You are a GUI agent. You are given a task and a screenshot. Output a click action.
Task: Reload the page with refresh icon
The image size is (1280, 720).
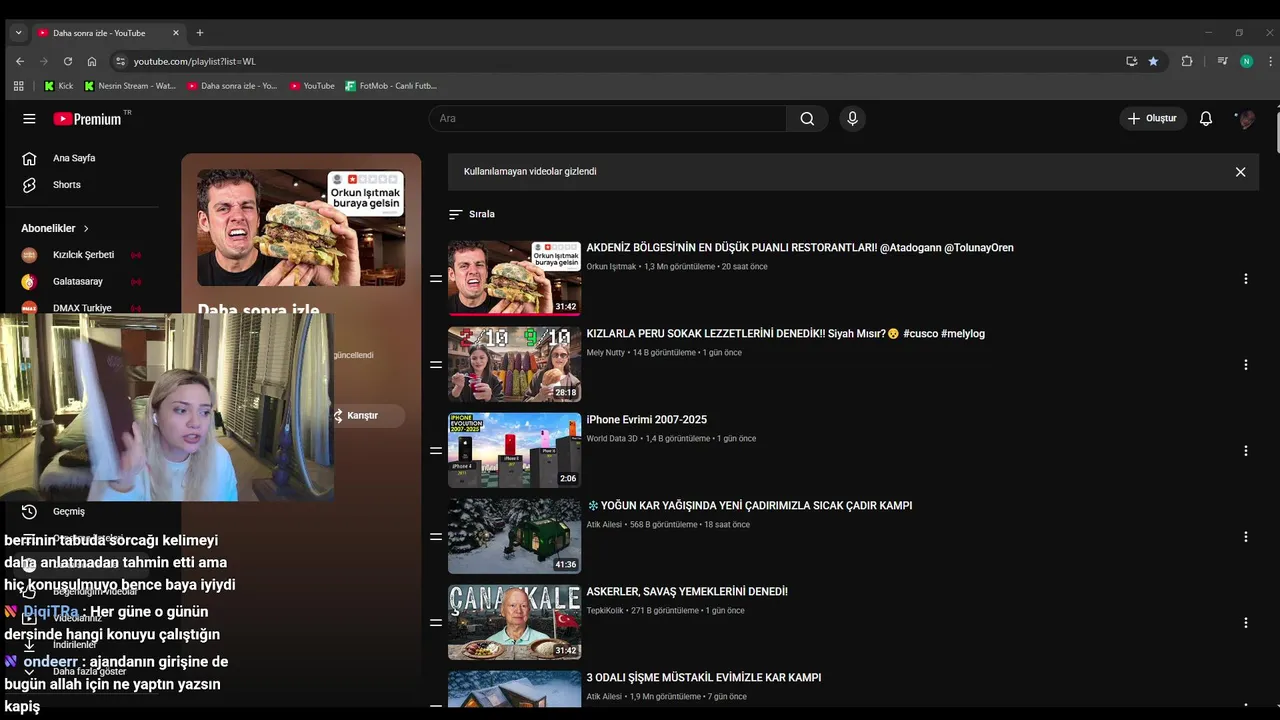68,61
